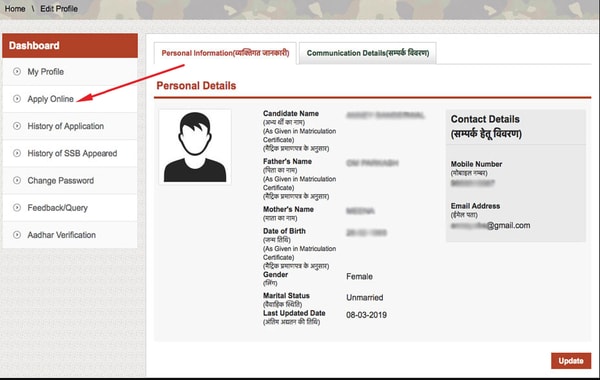Click the Date of Birth label
Viewport: 600px width, 380px height.
pyautogui.click(x=284, y=231)
